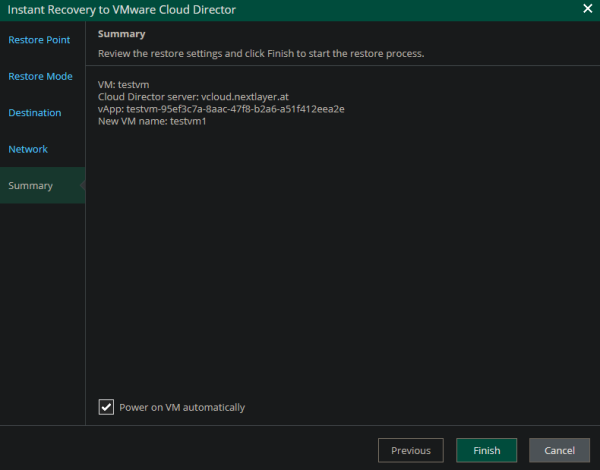Click Finish to start the restore
This screenshot has width=600, height=470.
(486, 450)
